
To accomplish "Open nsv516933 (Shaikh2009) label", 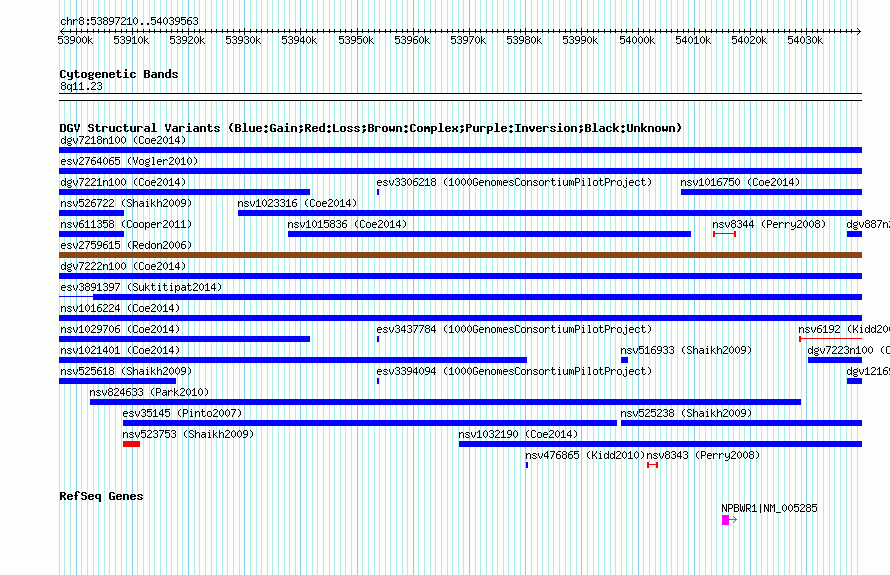I will [686, 350].
